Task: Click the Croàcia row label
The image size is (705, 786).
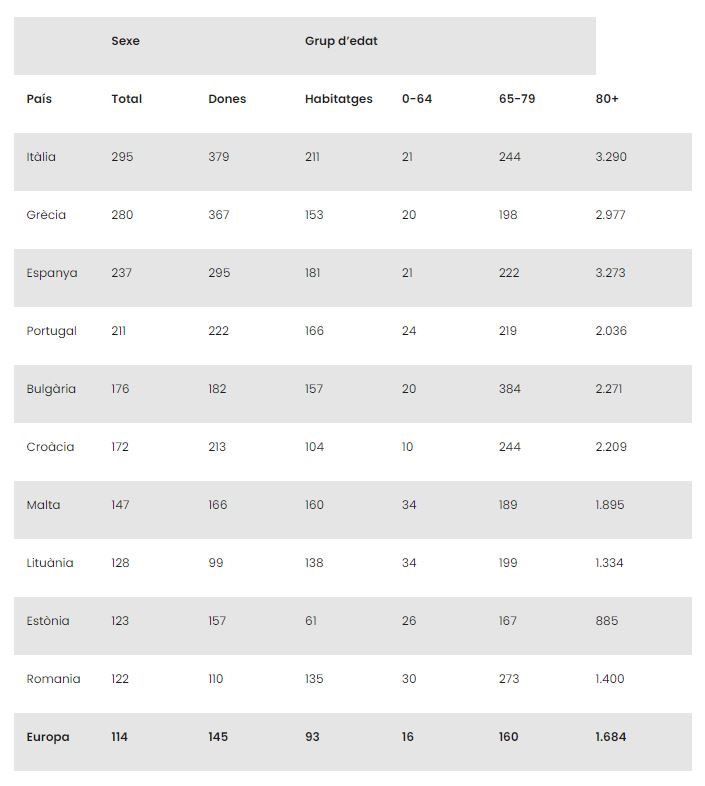Action: point(50,447)
